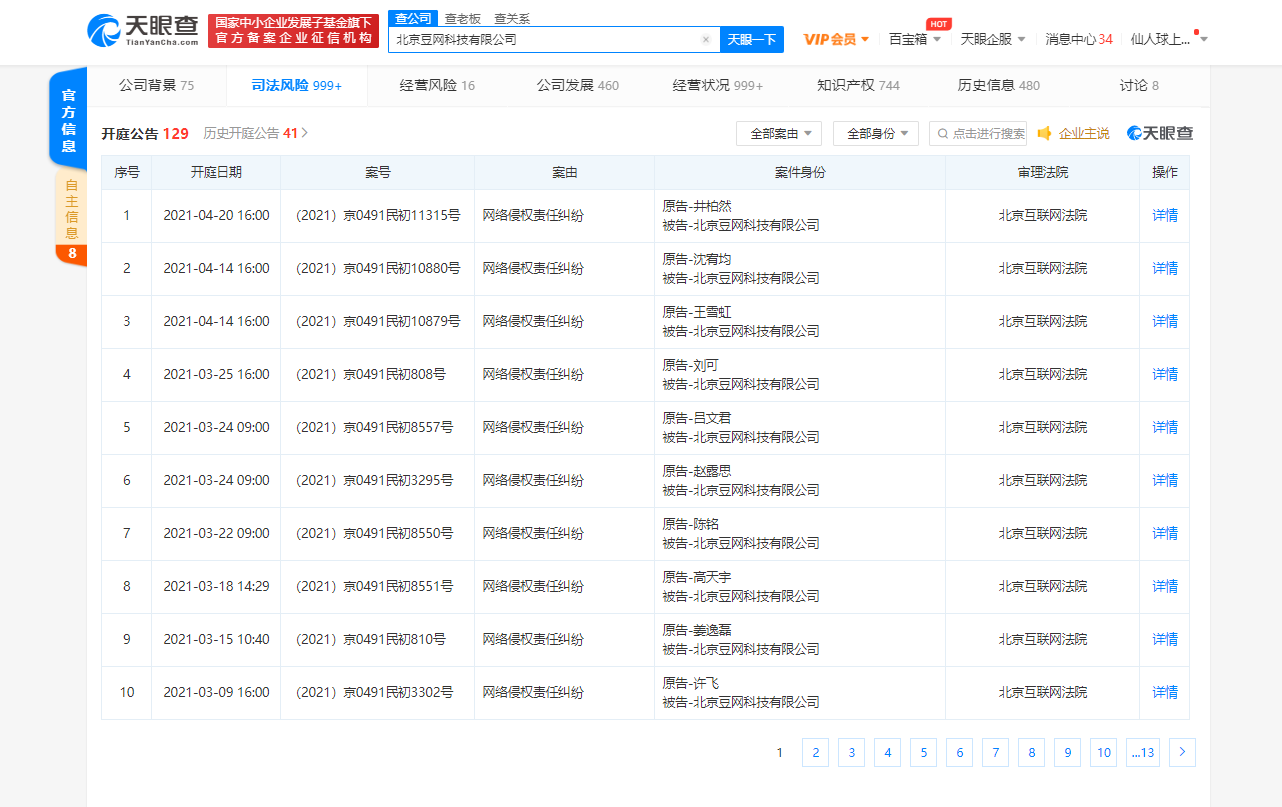Switch to the 司法风险 tab

tap(297, 86)
